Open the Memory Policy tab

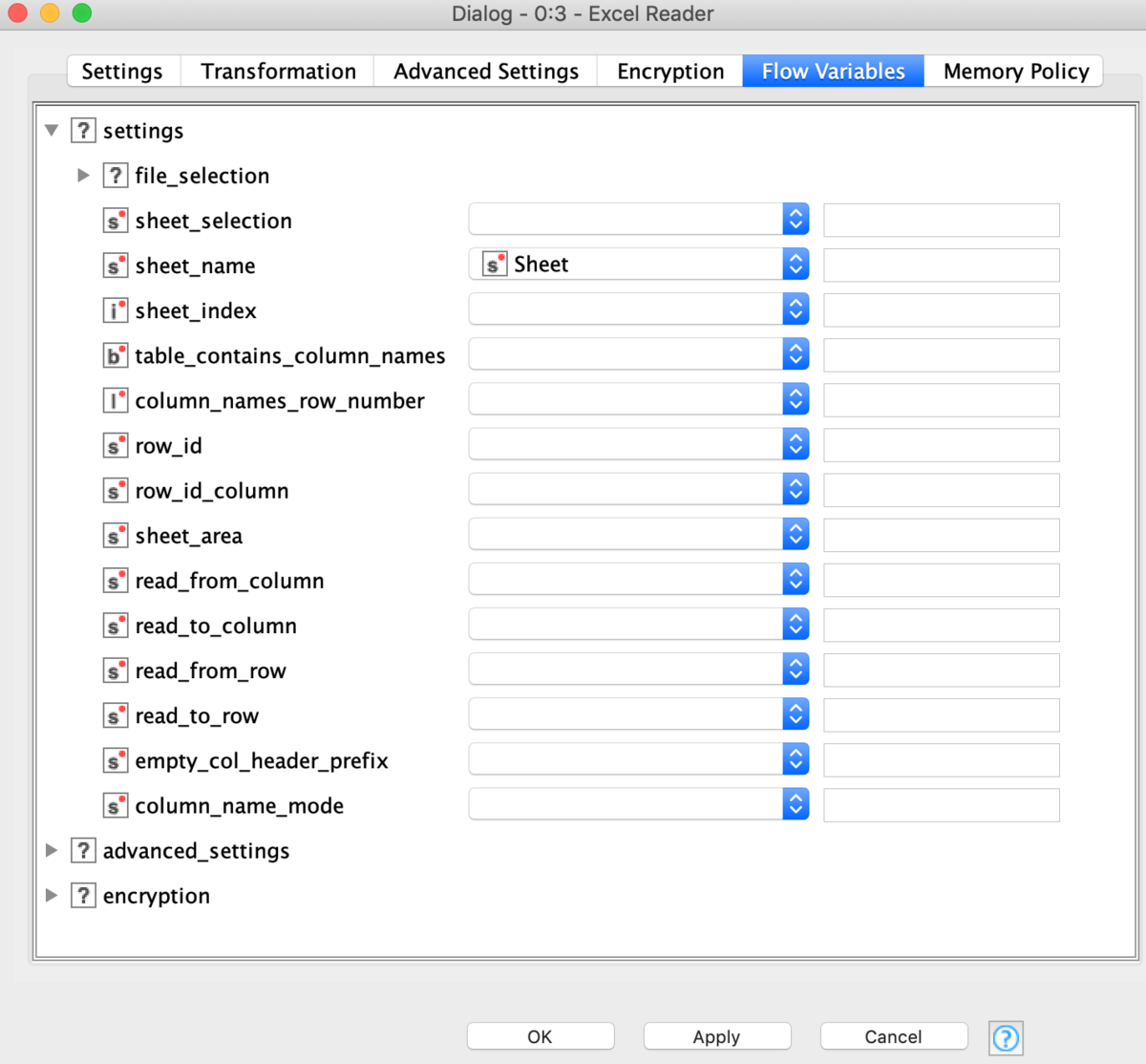click(1016, 72)
